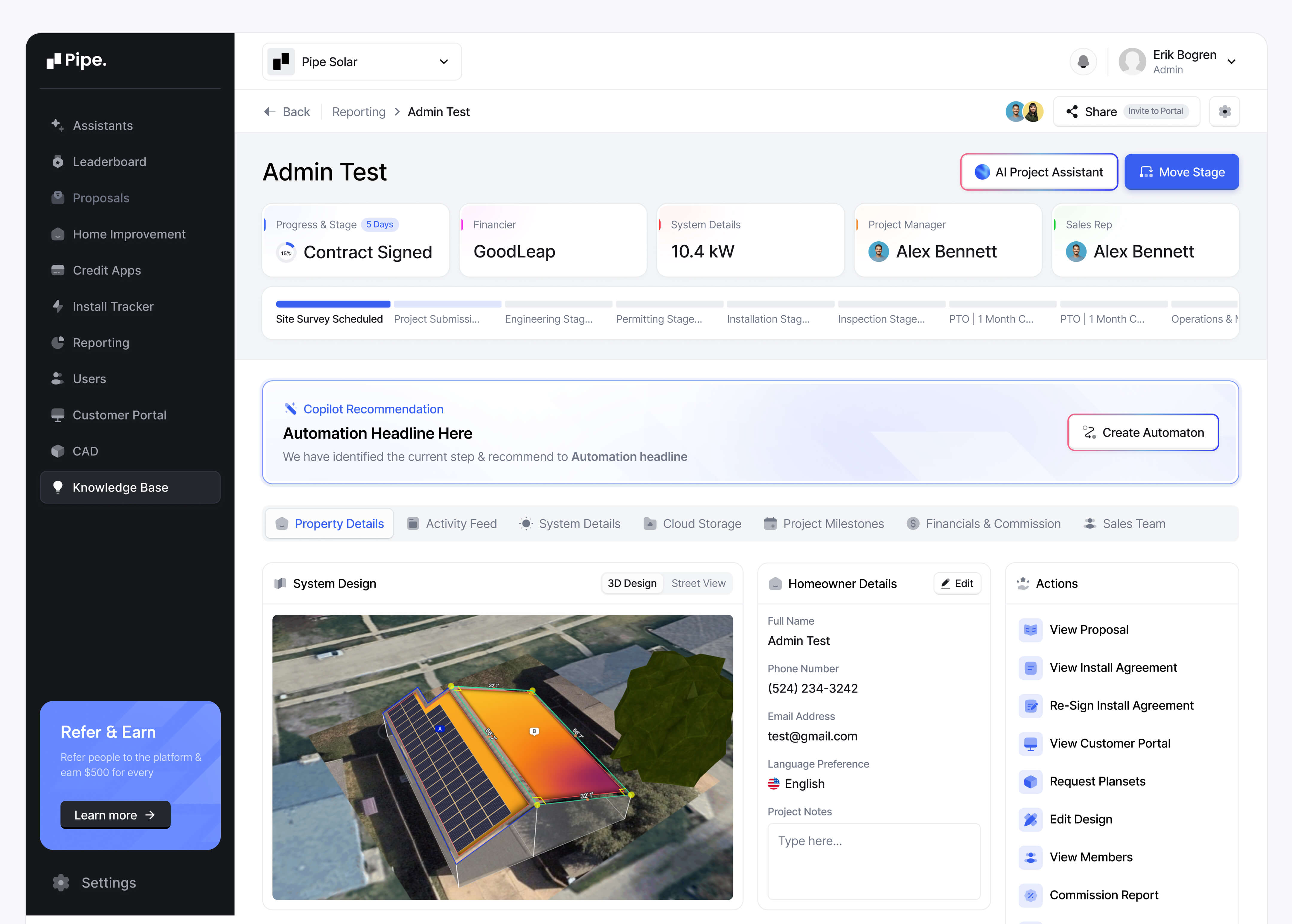Open the Sales Team tab
Viewport: 1292px width, 924px height.
point(1125,523)
